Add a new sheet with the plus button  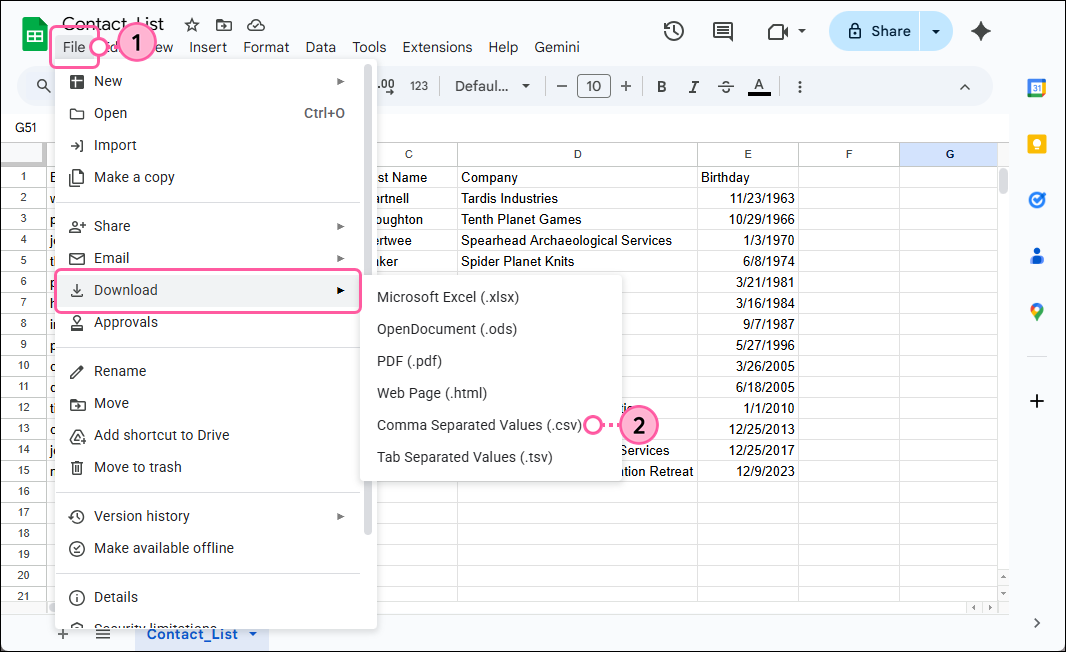click(62, 634)
